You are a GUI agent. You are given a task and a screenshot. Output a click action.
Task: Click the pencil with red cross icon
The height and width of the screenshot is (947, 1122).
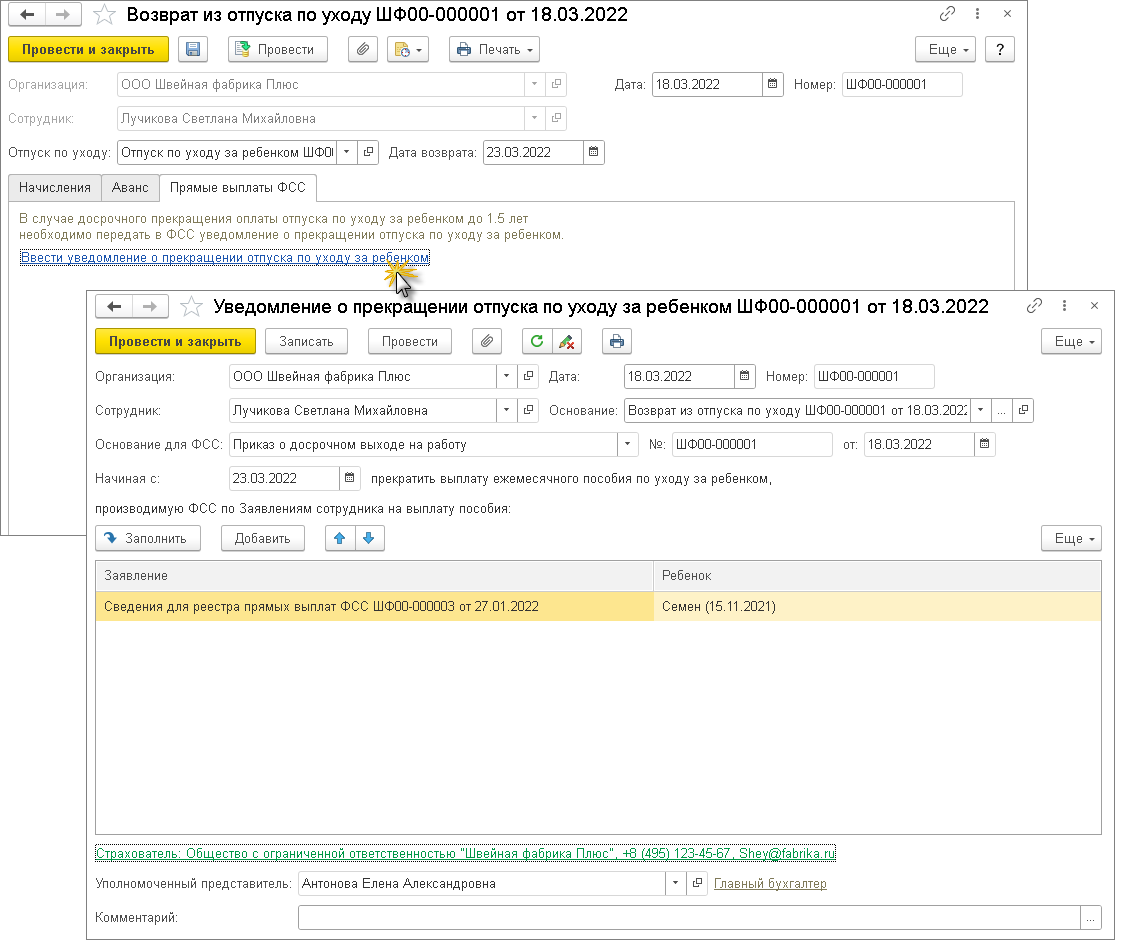click(566, 341)
